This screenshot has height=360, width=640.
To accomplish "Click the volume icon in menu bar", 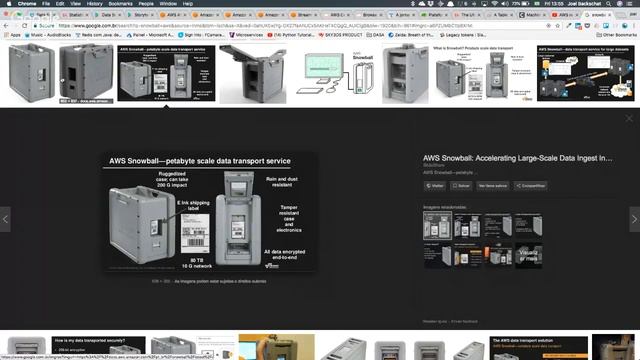I will coord(505,4).
